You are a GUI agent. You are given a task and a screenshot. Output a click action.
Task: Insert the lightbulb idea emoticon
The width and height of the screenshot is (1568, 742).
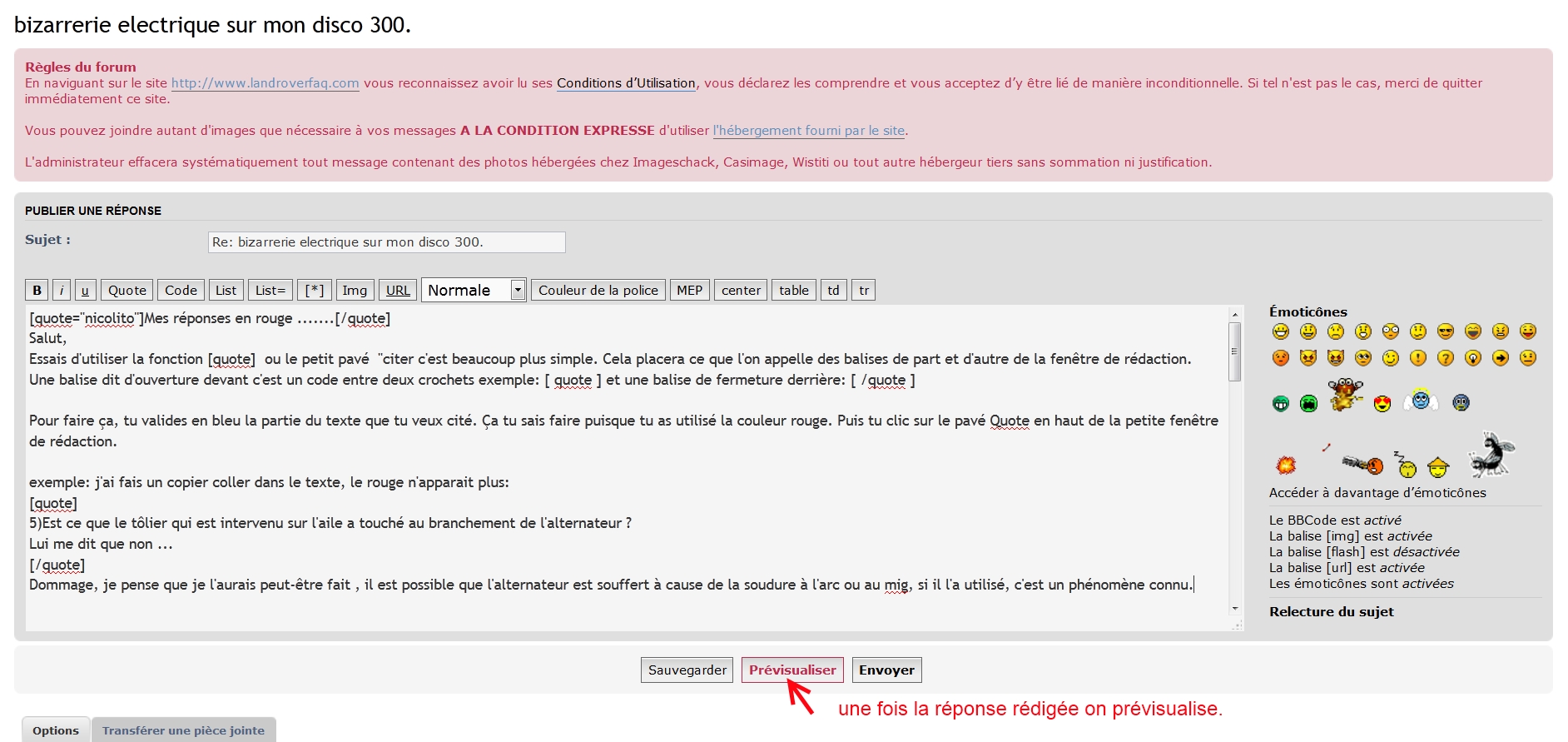coord(1473,358)
